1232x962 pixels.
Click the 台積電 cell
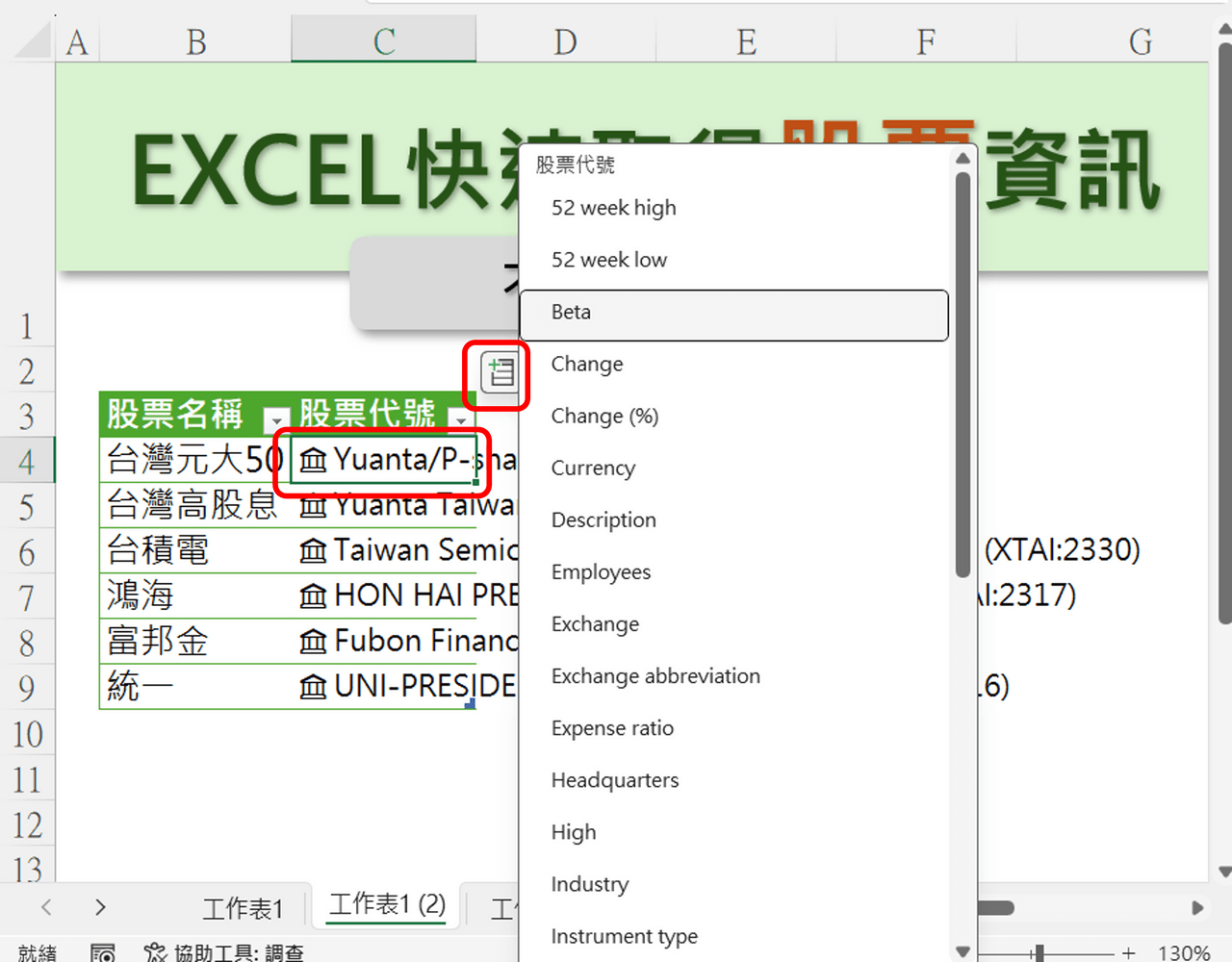pos(195,551)
